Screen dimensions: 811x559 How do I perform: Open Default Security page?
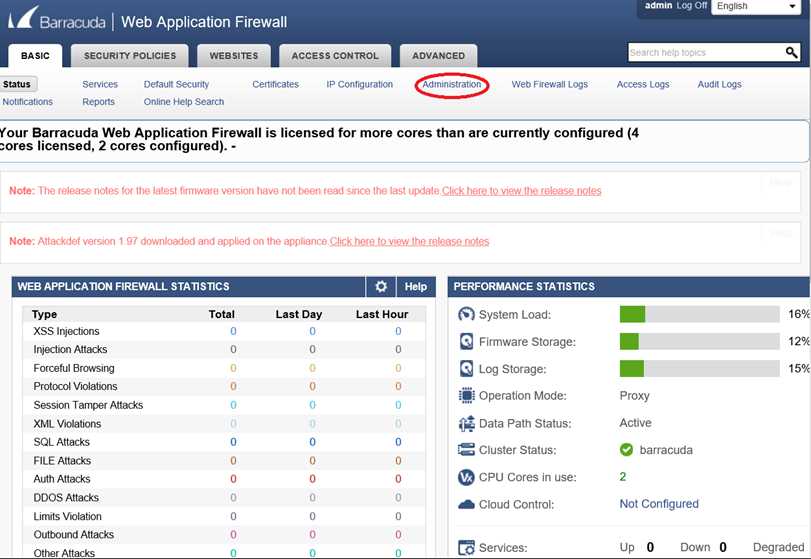coord(176,84)
